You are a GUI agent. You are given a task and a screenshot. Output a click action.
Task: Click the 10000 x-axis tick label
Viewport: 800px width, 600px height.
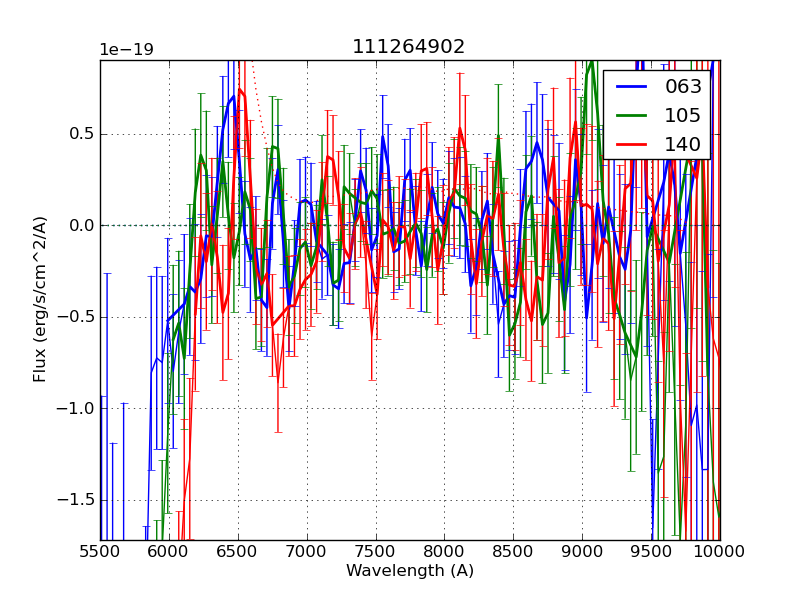click(x=720, y=551)
